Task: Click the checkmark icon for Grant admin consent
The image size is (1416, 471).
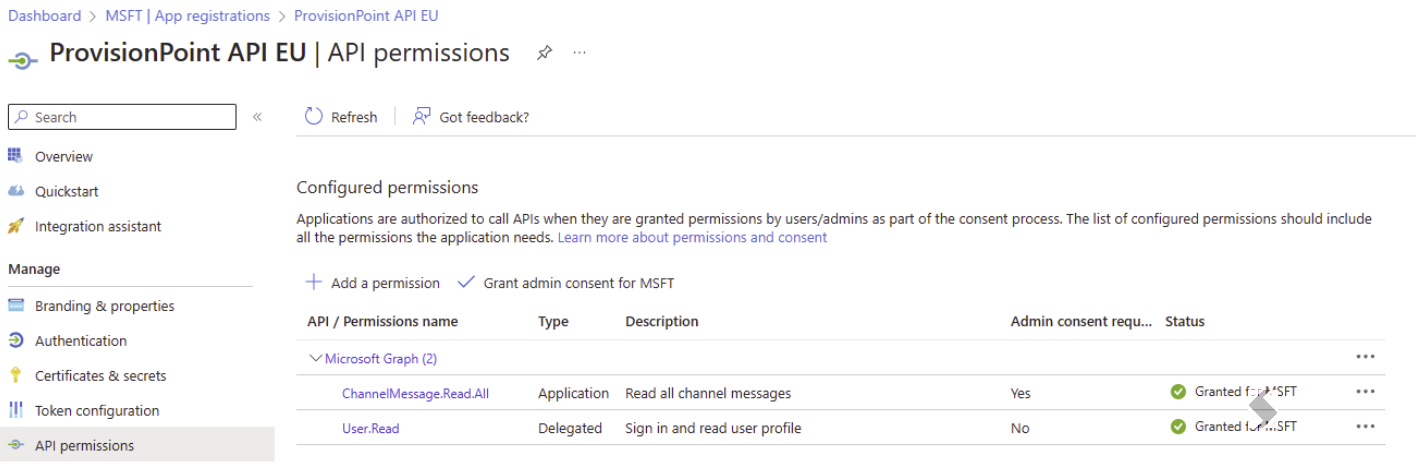Action: 466,282
